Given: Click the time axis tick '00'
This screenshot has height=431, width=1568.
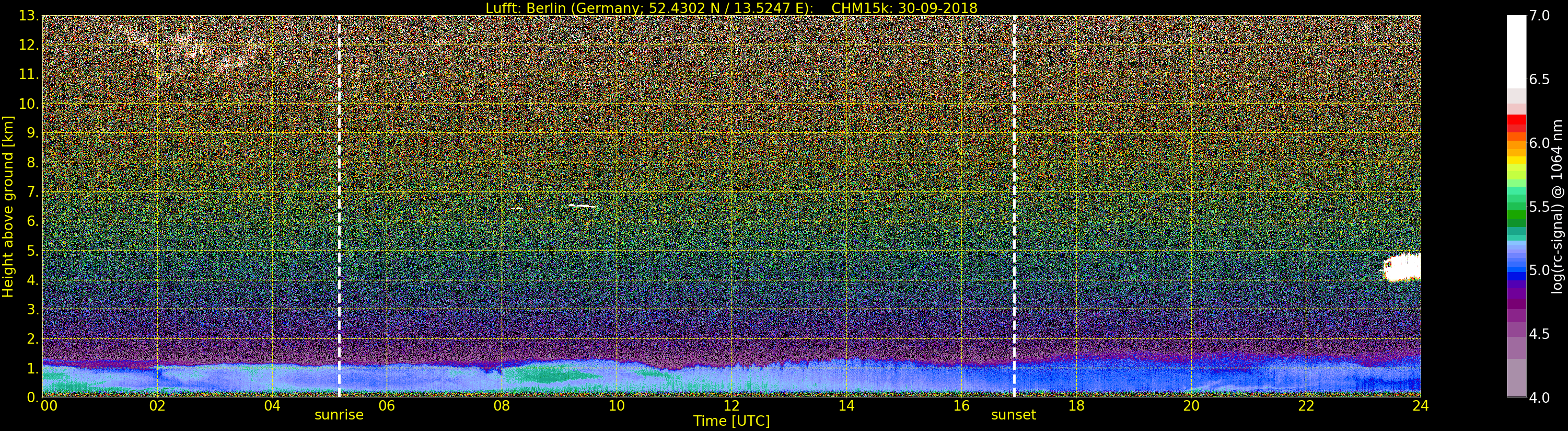Looking at the screenshot, I should click(49, 405).
